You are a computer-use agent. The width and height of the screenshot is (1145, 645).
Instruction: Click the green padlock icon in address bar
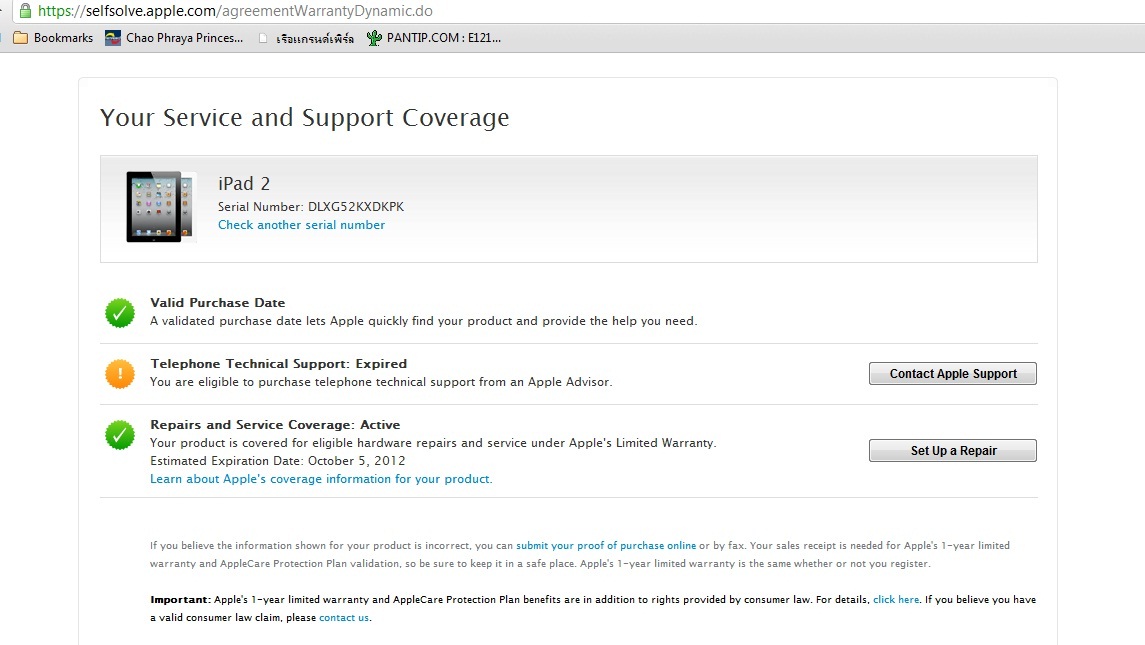pos(25,11)
